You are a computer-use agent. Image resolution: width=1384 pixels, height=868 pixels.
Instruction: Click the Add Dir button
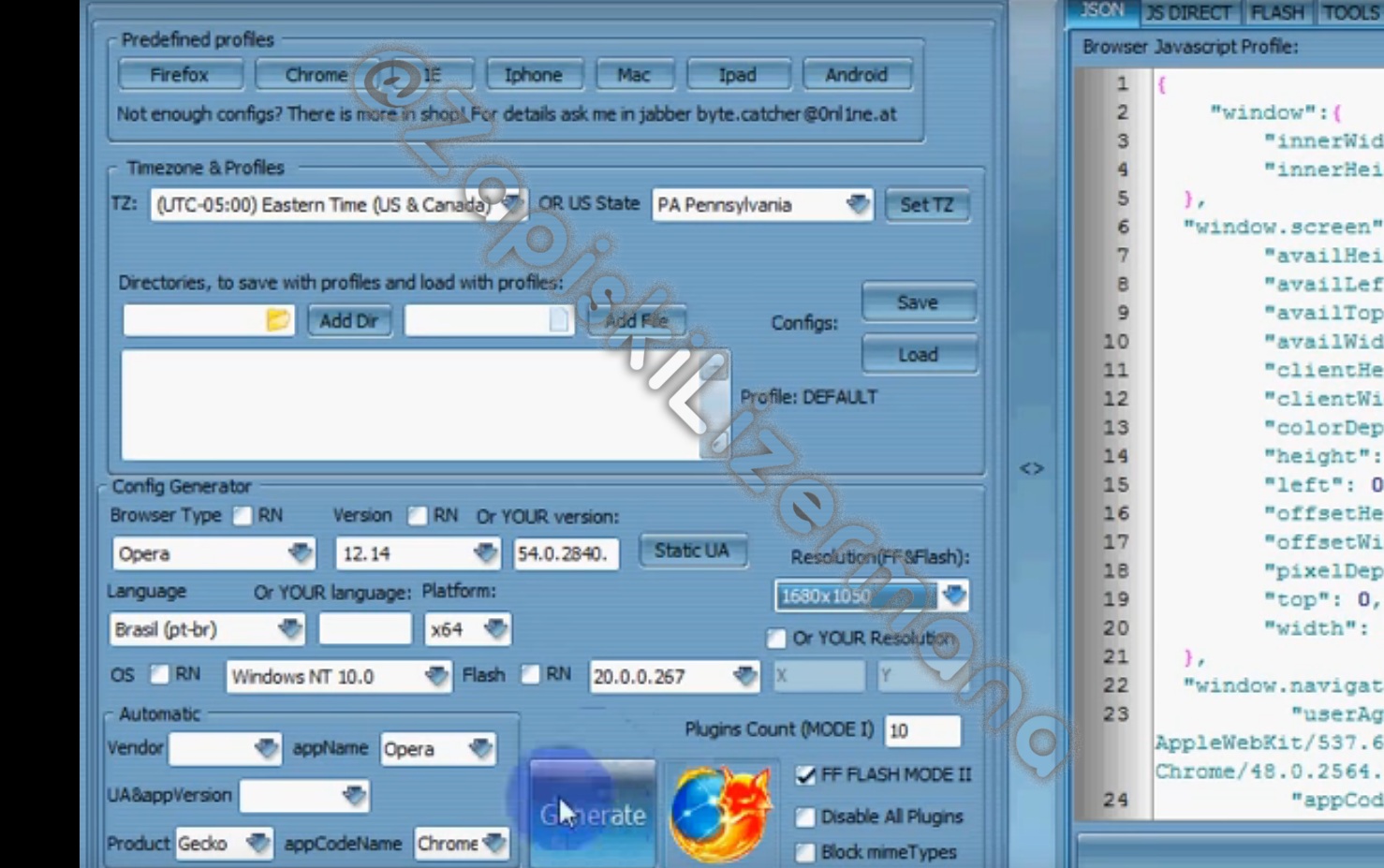click(349, 321)
